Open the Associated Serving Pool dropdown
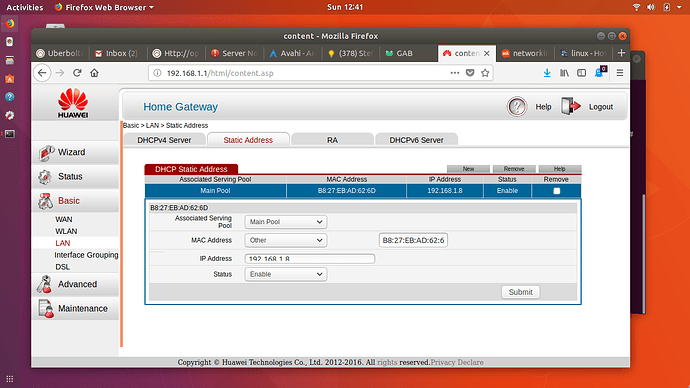The height and width of the screenshot is (388, 690). tap(286, 222)
